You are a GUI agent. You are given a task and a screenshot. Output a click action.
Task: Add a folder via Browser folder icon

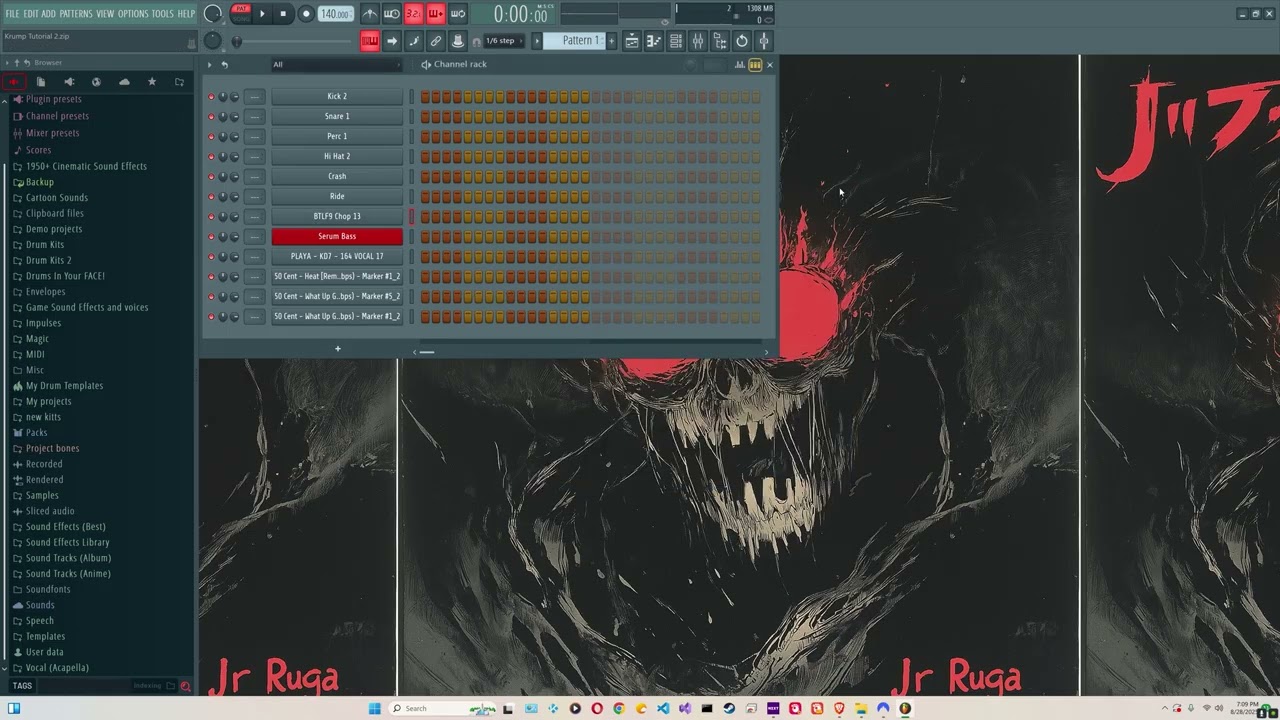pyautogui.click(x=180, y=82)
